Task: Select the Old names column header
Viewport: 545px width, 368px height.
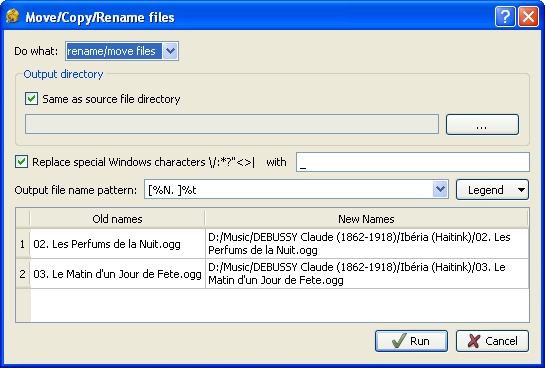Action: (x=117, y=219)
